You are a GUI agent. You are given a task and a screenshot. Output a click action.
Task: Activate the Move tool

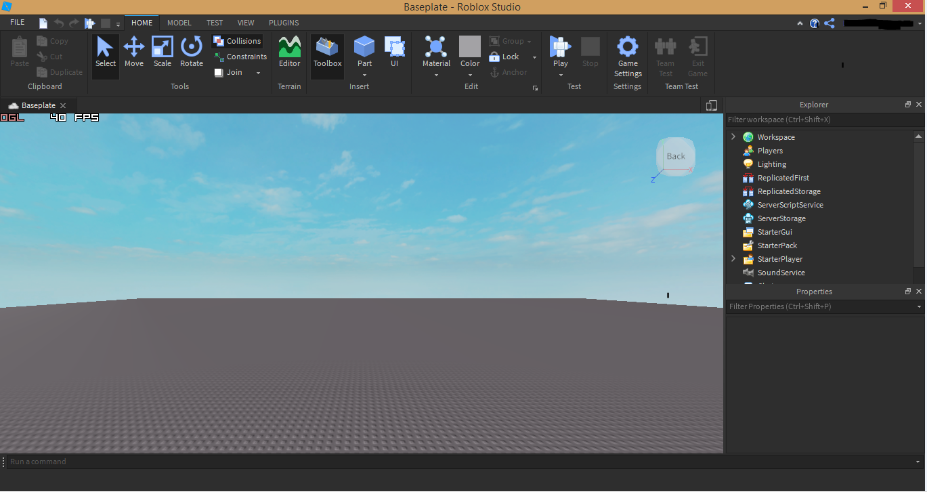click(134, 52)
